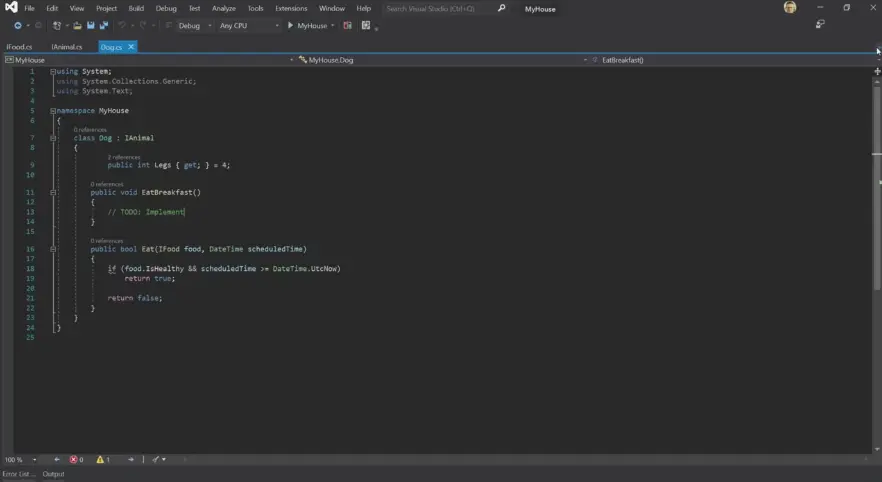Open the MyHouse.Dog type navigation dropdown

443,60
